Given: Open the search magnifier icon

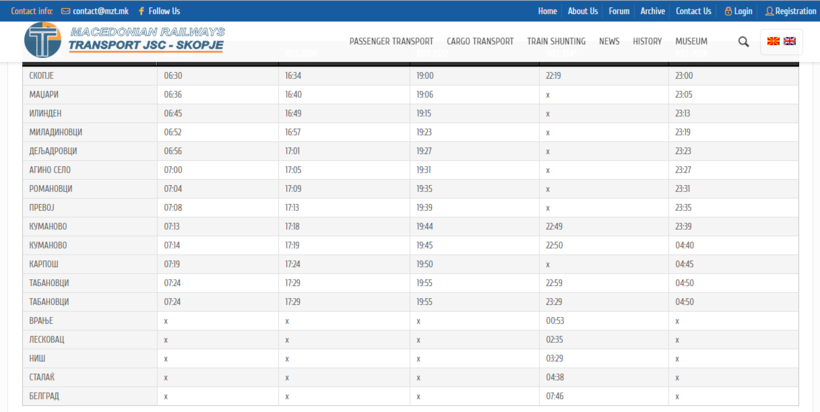Looking at the screenshot, I should [x=743, y=42].
